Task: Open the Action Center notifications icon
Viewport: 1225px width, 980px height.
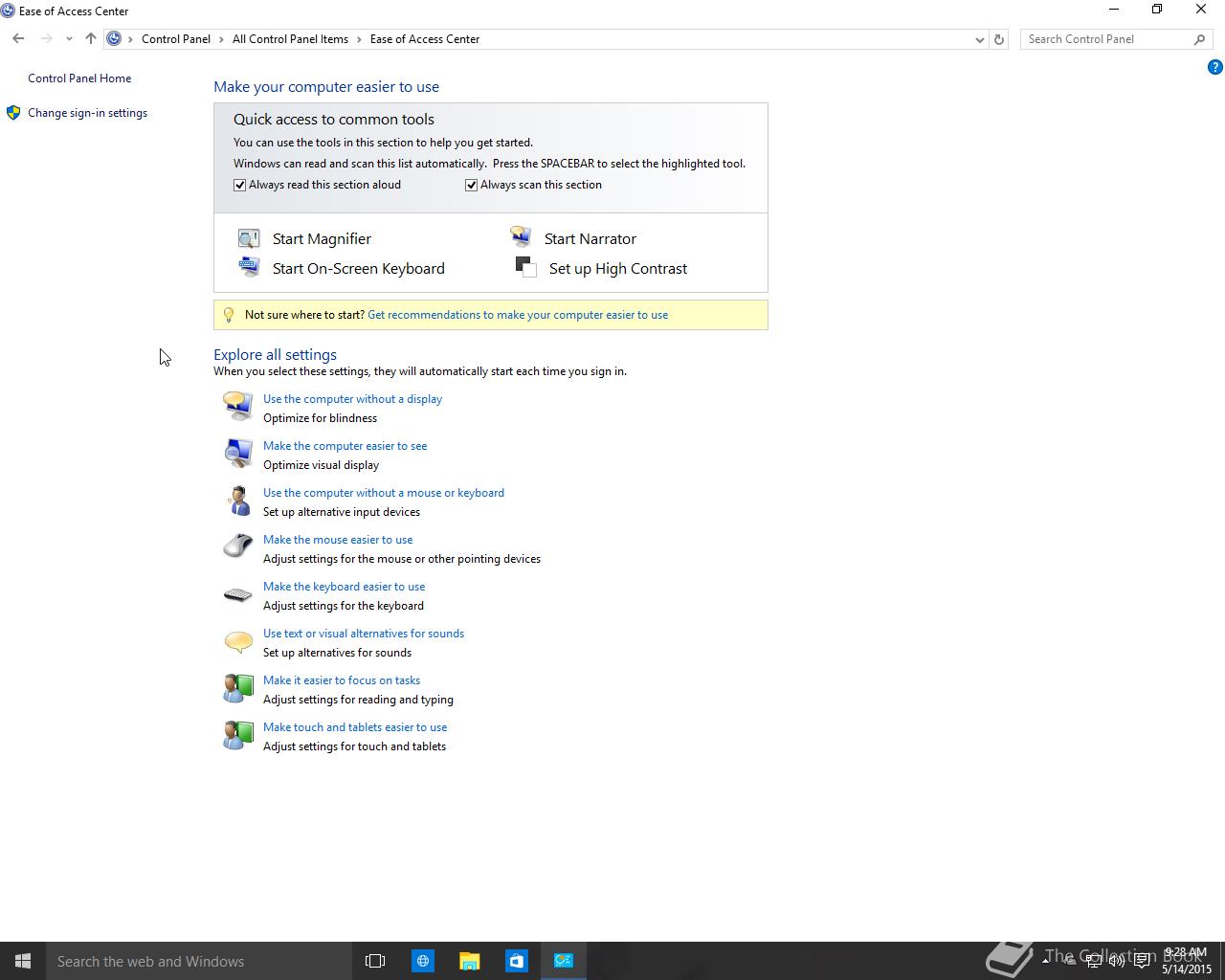Action: coord(1142,961)
